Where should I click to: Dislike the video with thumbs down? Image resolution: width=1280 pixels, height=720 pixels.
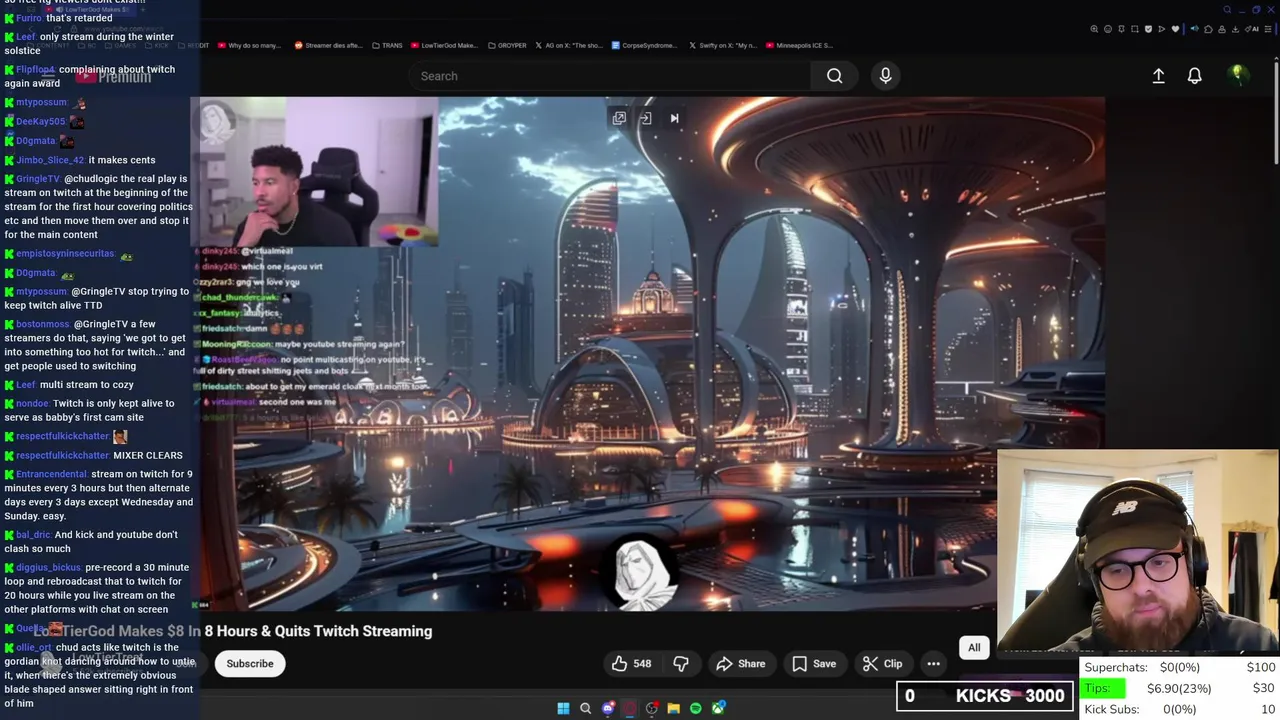[x=681, y=663]
